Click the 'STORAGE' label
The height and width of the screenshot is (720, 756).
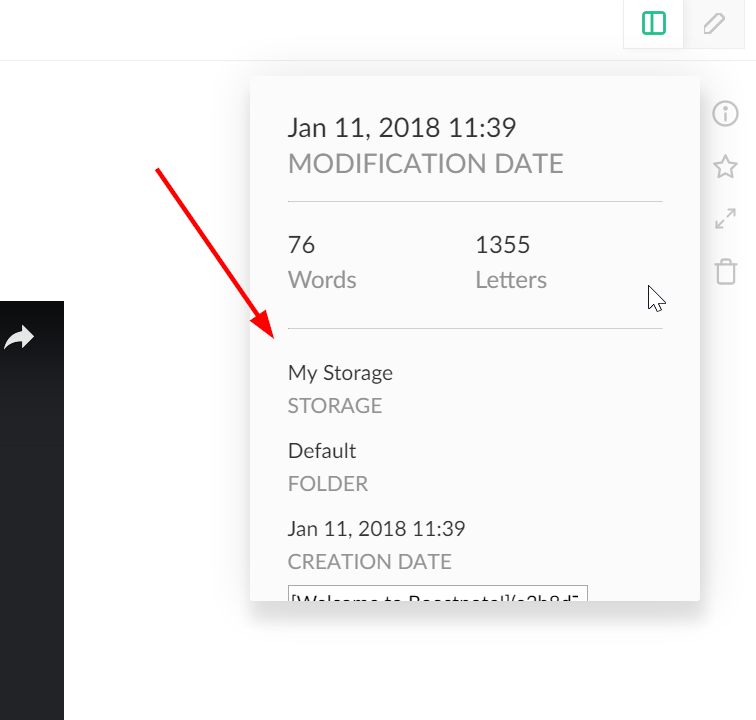335,406
